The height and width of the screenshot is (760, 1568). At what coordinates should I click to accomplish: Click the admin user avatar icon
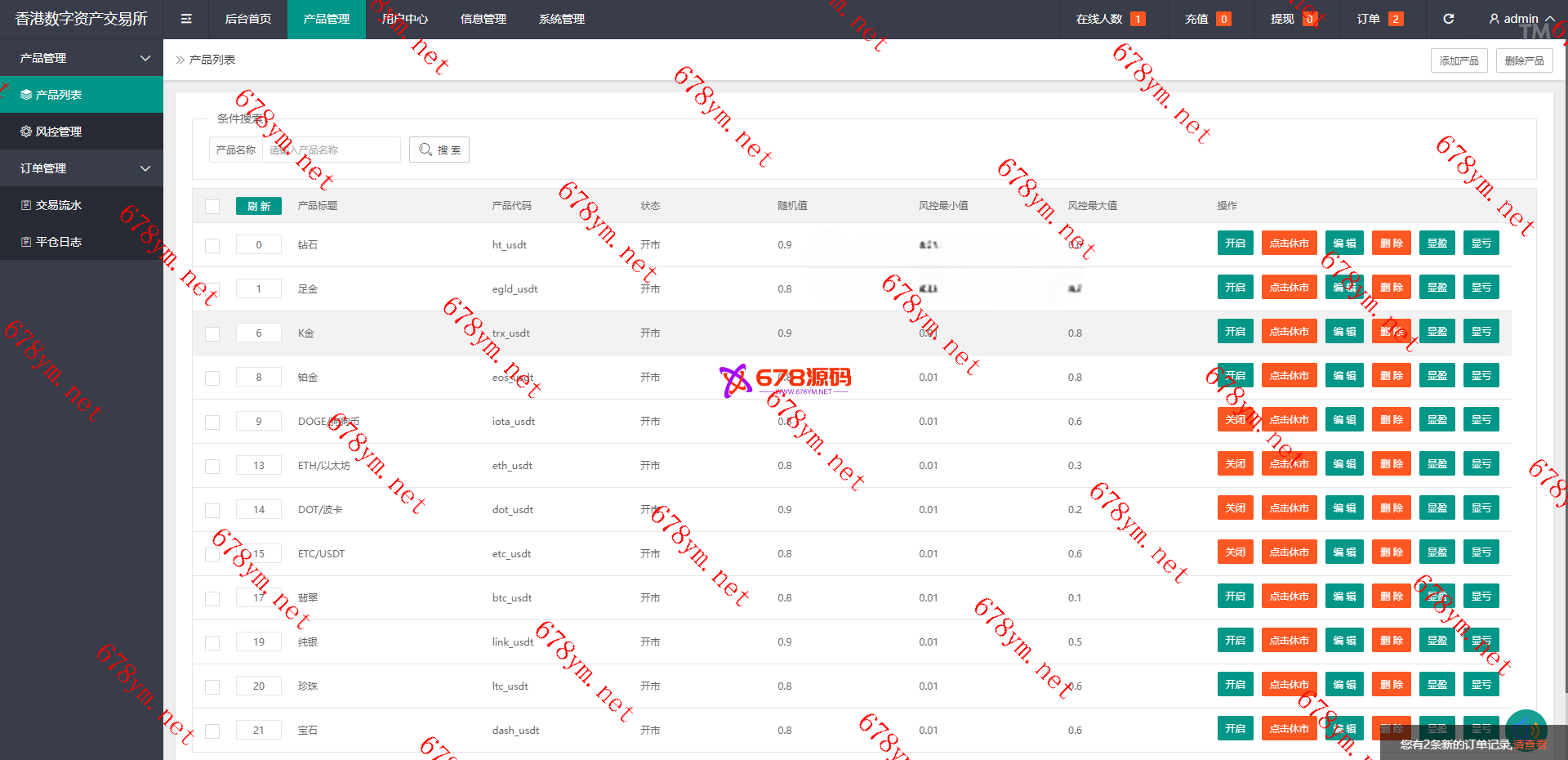click(1494, 19)
